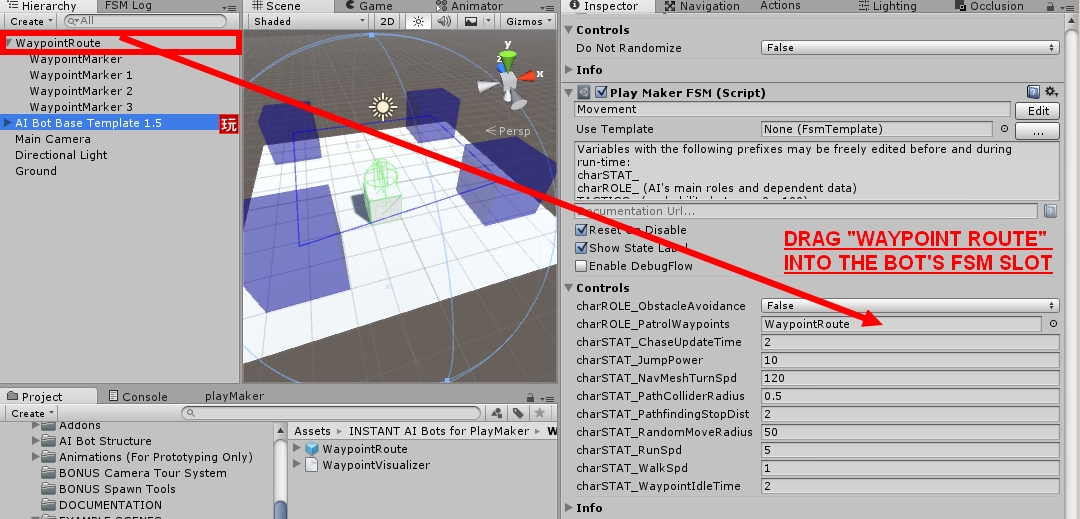Switch to Game tab
This screenshot has height=519, width=1080.
[x=368, y=6]
